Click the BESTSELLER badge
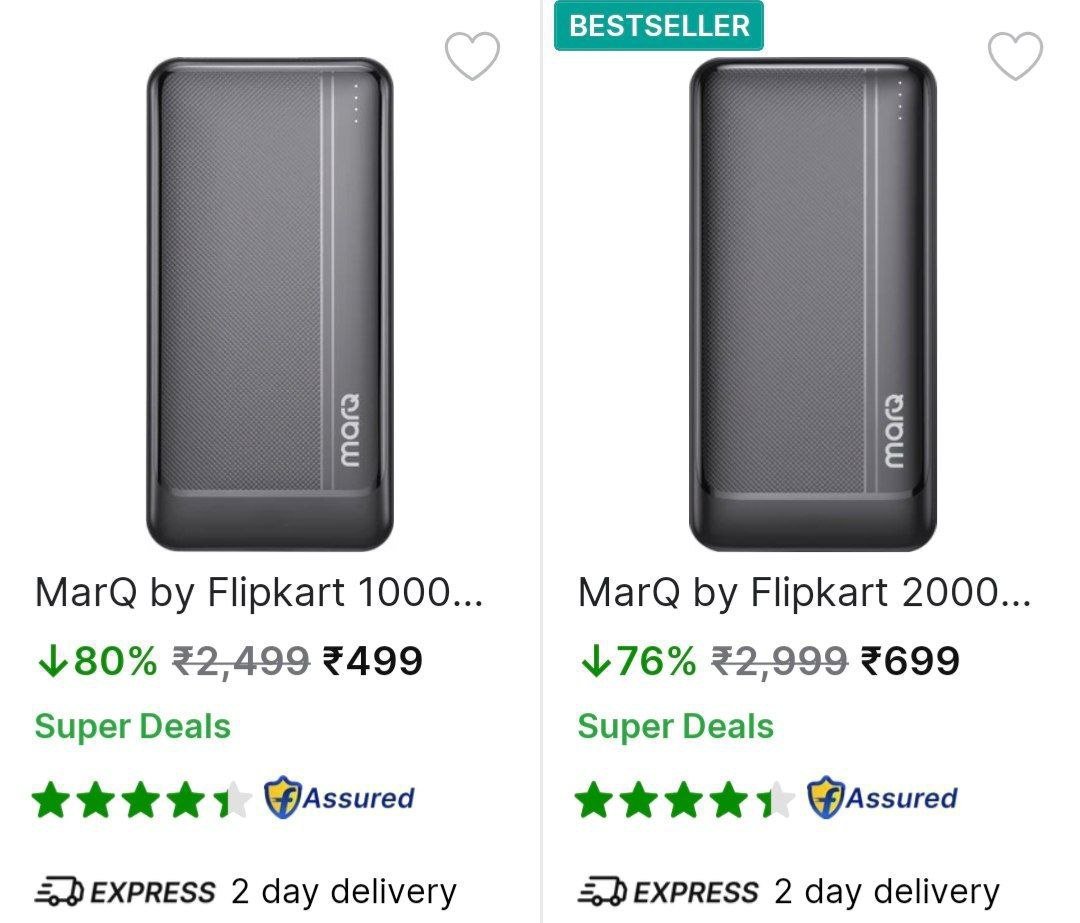The image size is (1080, 923). point(659,26)
